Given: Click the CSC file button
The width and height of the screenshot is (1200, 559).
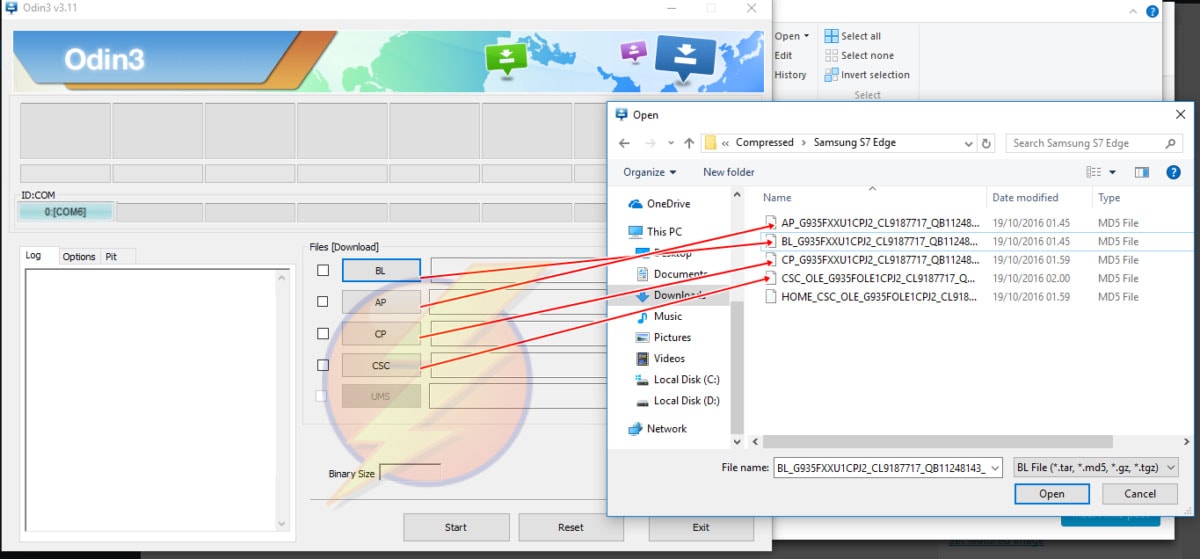Looking at the screenshot, I should (x=381, y=366).
